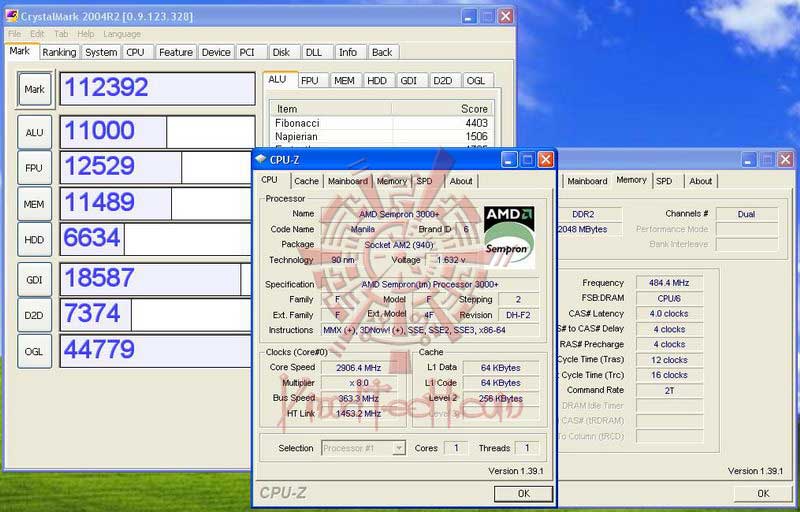The image size is (800, 512).
Task: Select the ALU results sub-tab
Action: tap(278, 80)
